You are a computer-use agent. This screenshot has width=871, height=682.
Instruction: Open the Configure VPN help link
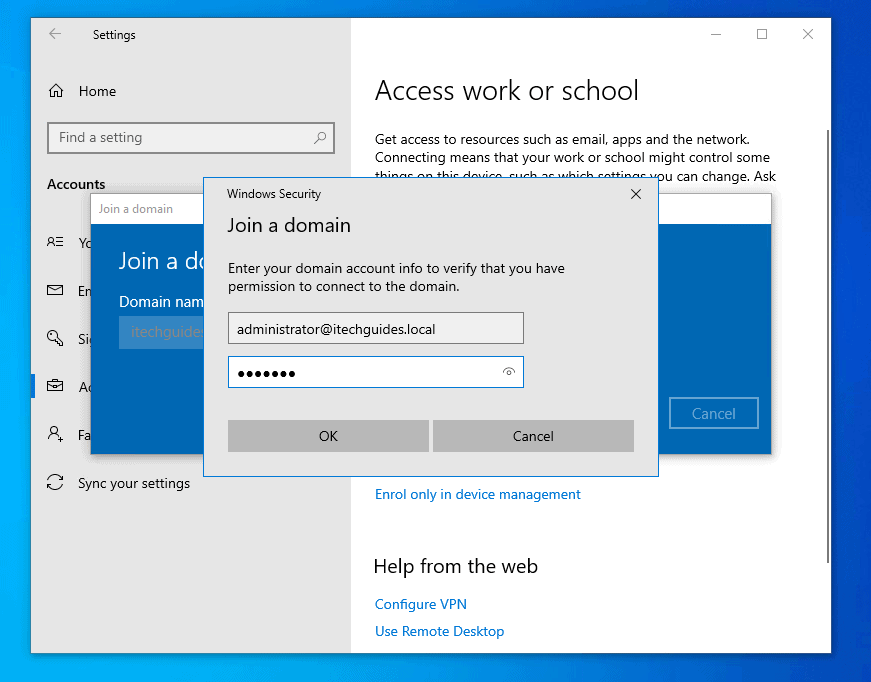(421, 604)
